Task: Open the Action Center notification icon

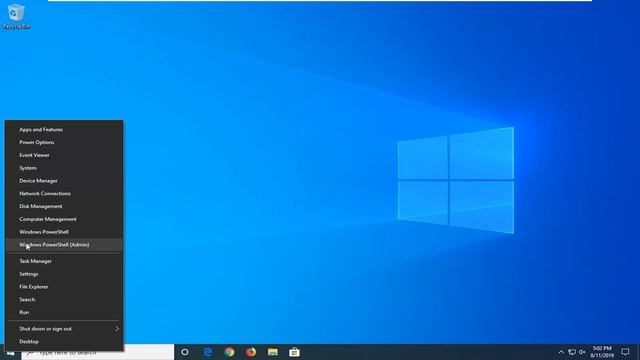Action: 625,352
